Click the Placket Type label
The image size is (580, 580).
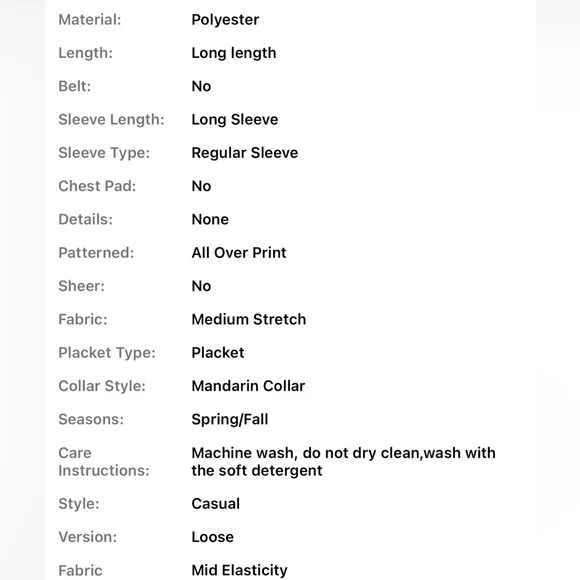(107, 353)
